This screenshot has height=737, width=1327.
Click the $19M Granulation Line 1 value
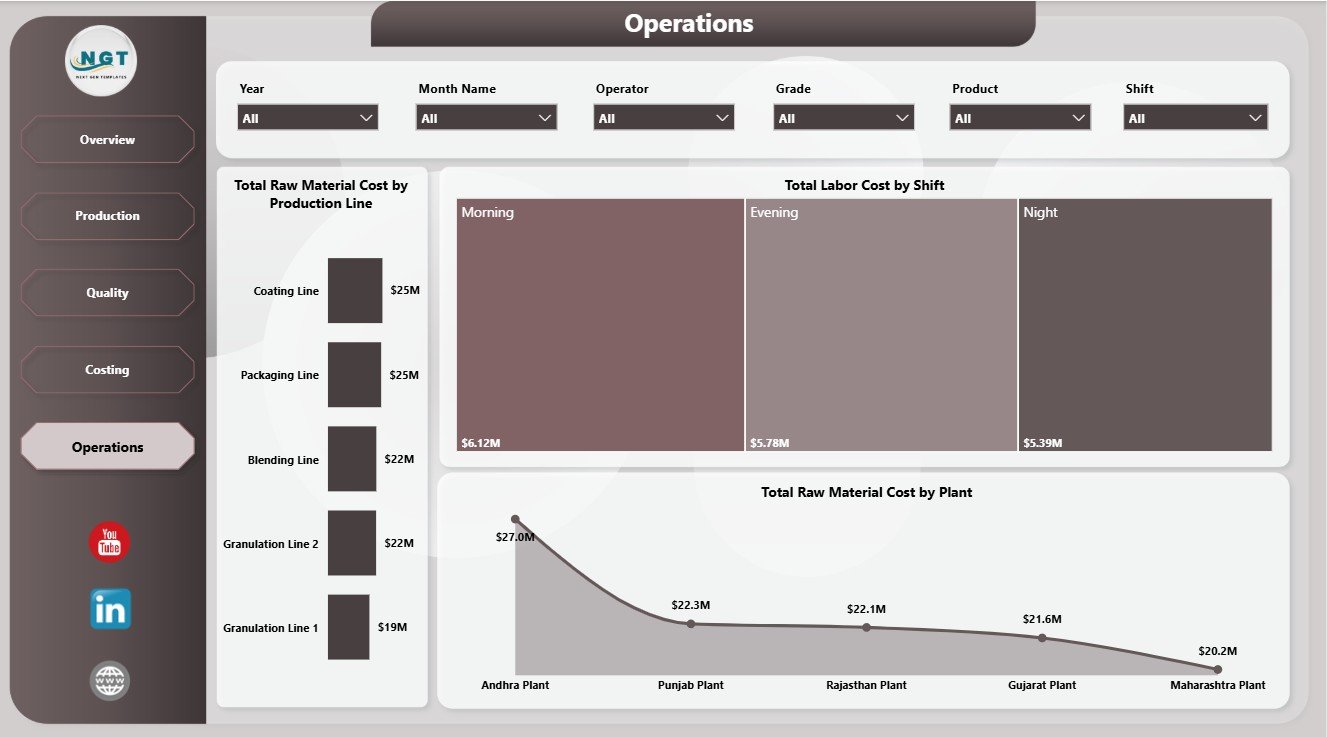392,627
